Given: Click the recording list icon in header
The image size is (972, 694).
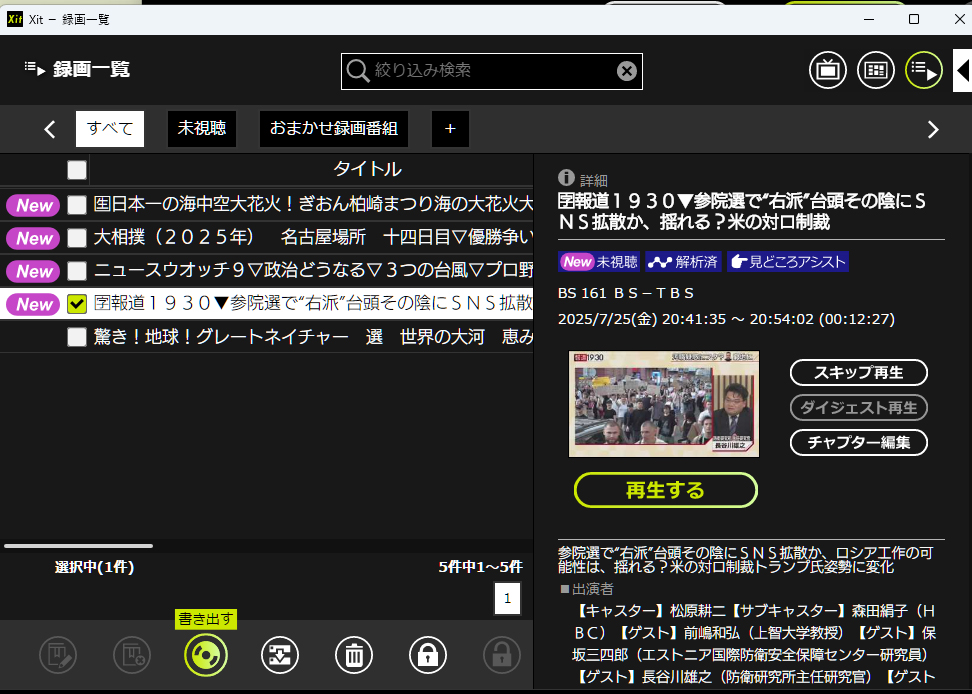Looking at the screenshot, I should click(x=924, y=70).
